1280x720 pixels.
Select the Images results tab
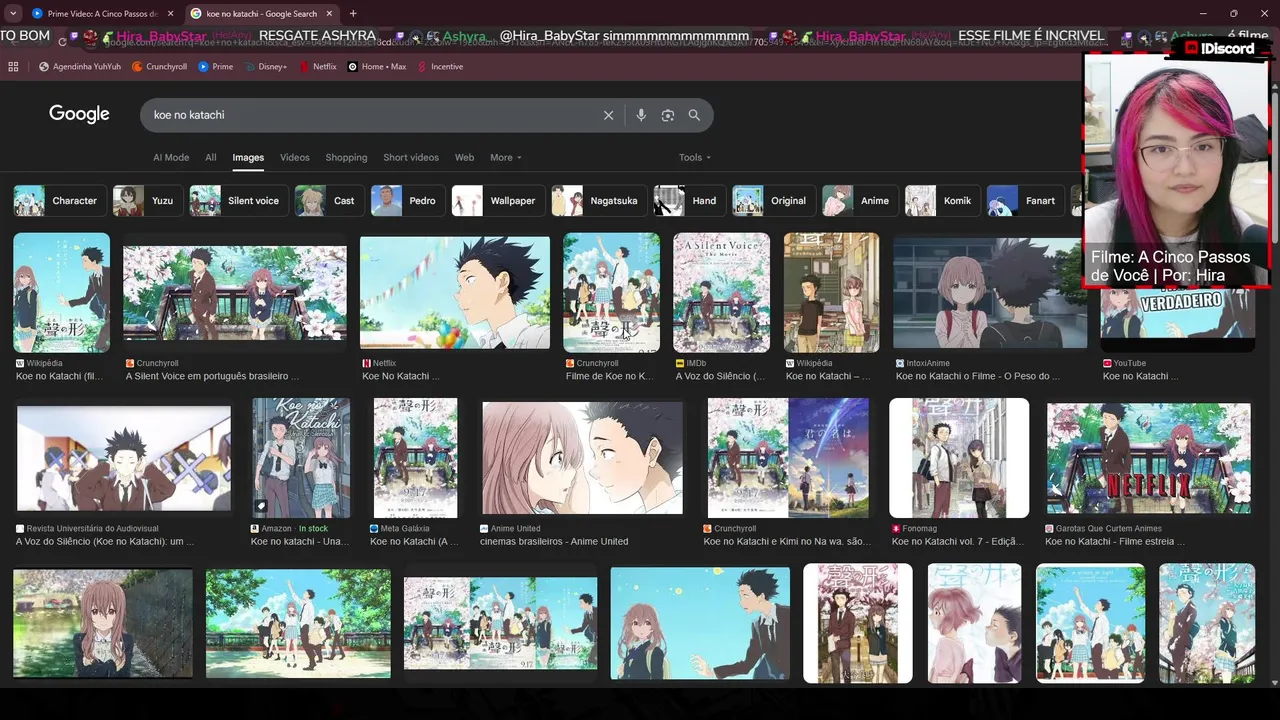(x=248, y=158)
